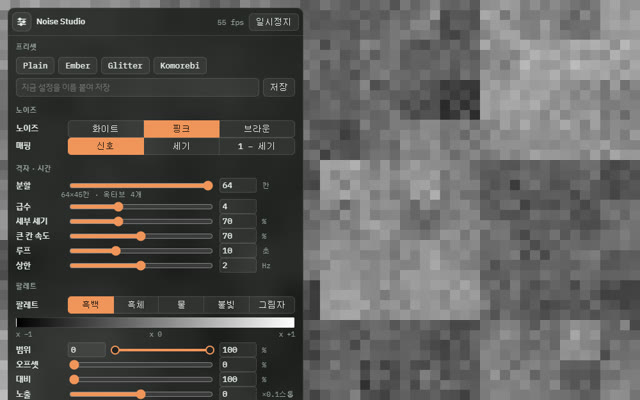Select the 흑체 palette
640x400 pixels.
pos(136,305)
